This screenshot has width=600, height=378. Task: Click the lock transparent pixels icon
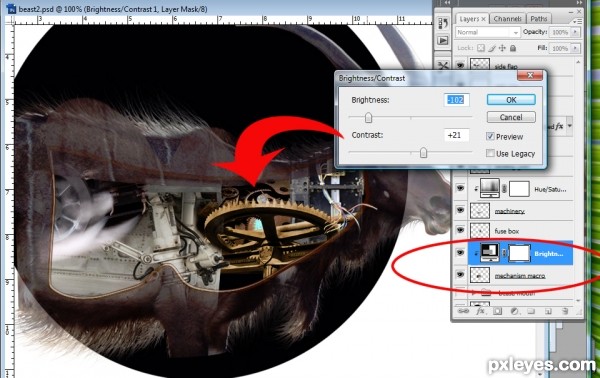pos(481,48)
